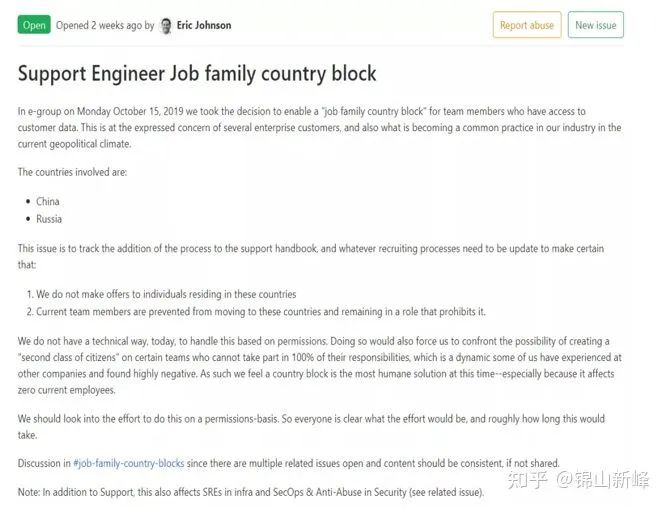Click paragraph starting "We do not have a technical"
667x508 pixels.
click(320, 365)
